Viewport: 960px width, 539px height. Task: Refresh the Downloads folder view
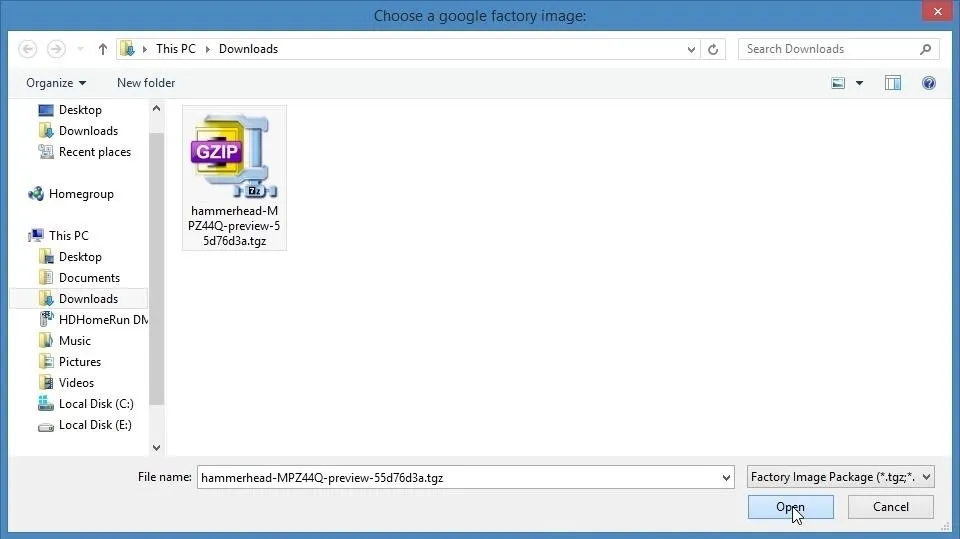pyautogui.click(x=713, y=50)
